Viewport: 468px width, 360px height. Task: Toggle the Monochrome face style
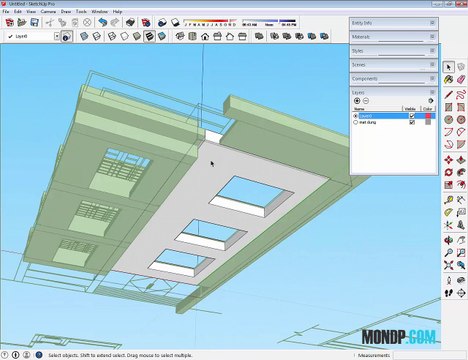click(162, 36)
